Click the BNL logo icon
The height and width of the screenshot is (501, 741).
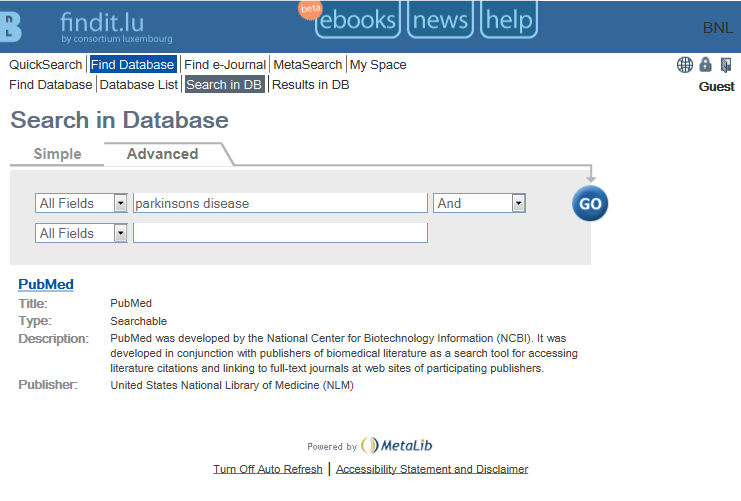tap(10, 26)
